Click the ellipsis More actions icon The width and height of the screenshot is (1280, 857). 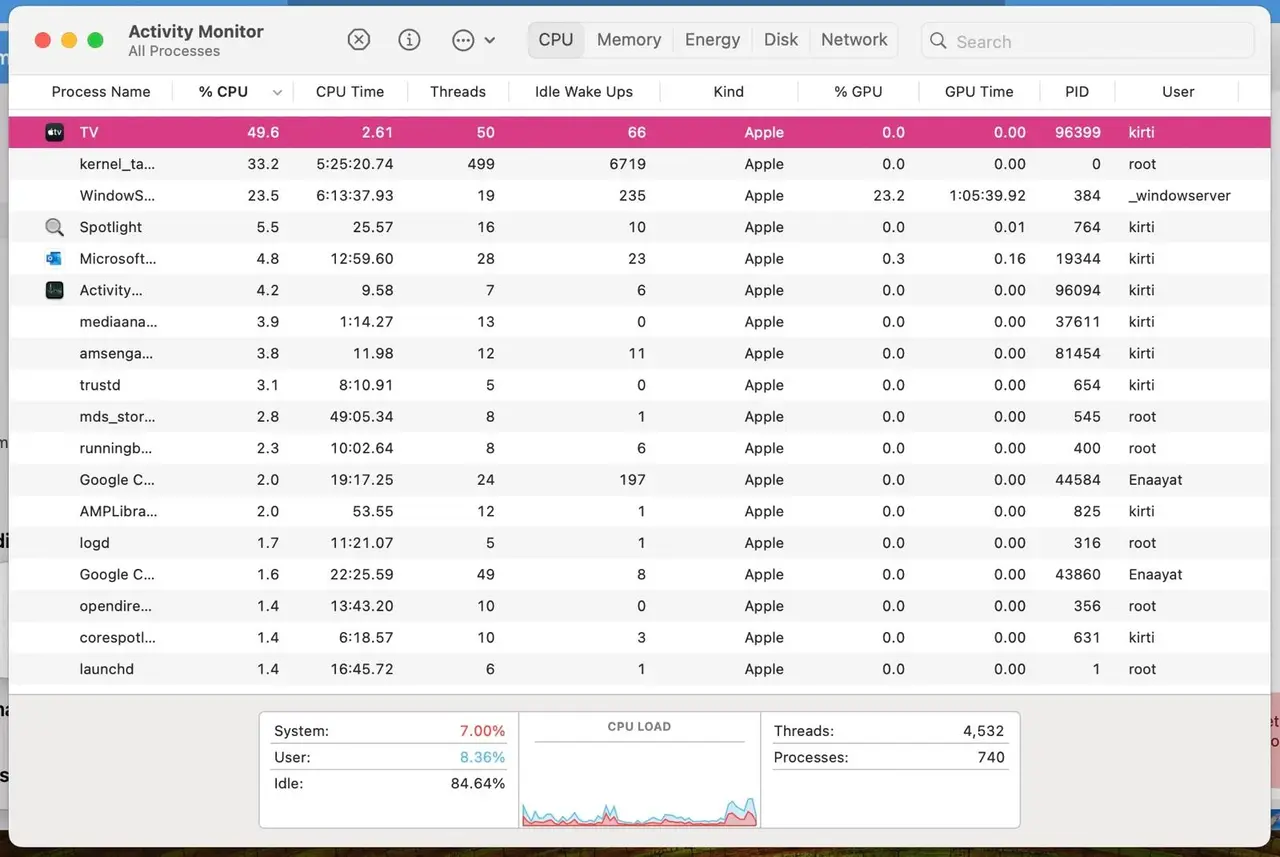pos(463,40)
